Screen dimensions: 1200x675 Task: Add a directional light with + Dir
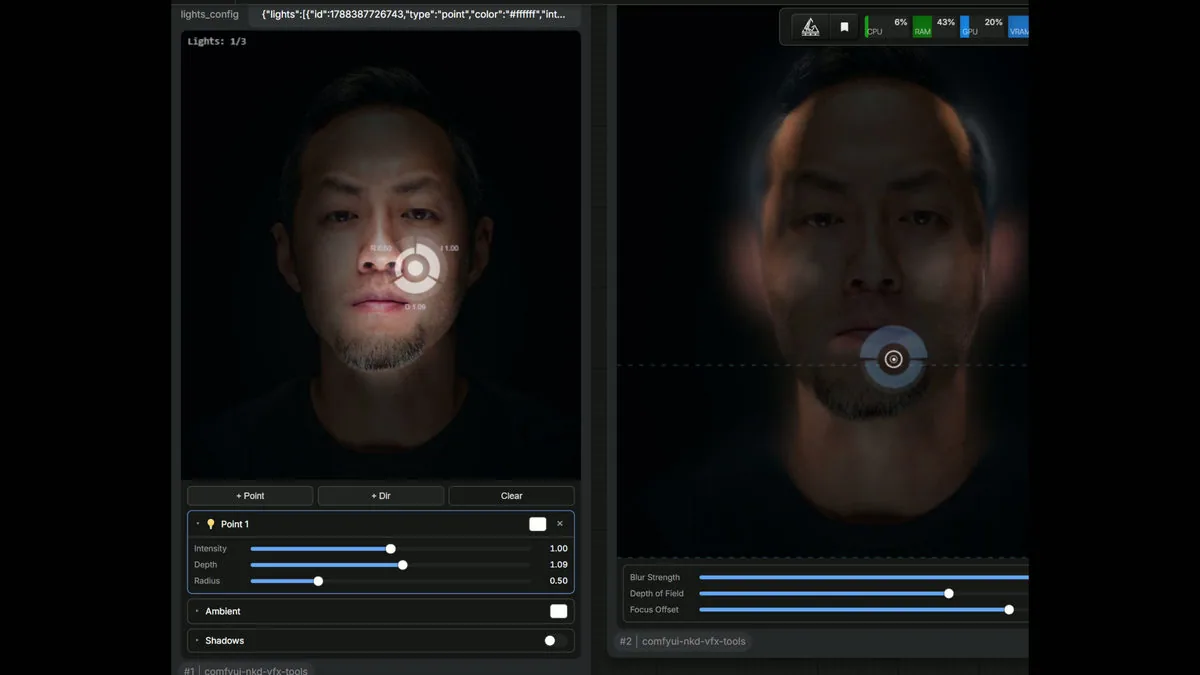(381, 496)
